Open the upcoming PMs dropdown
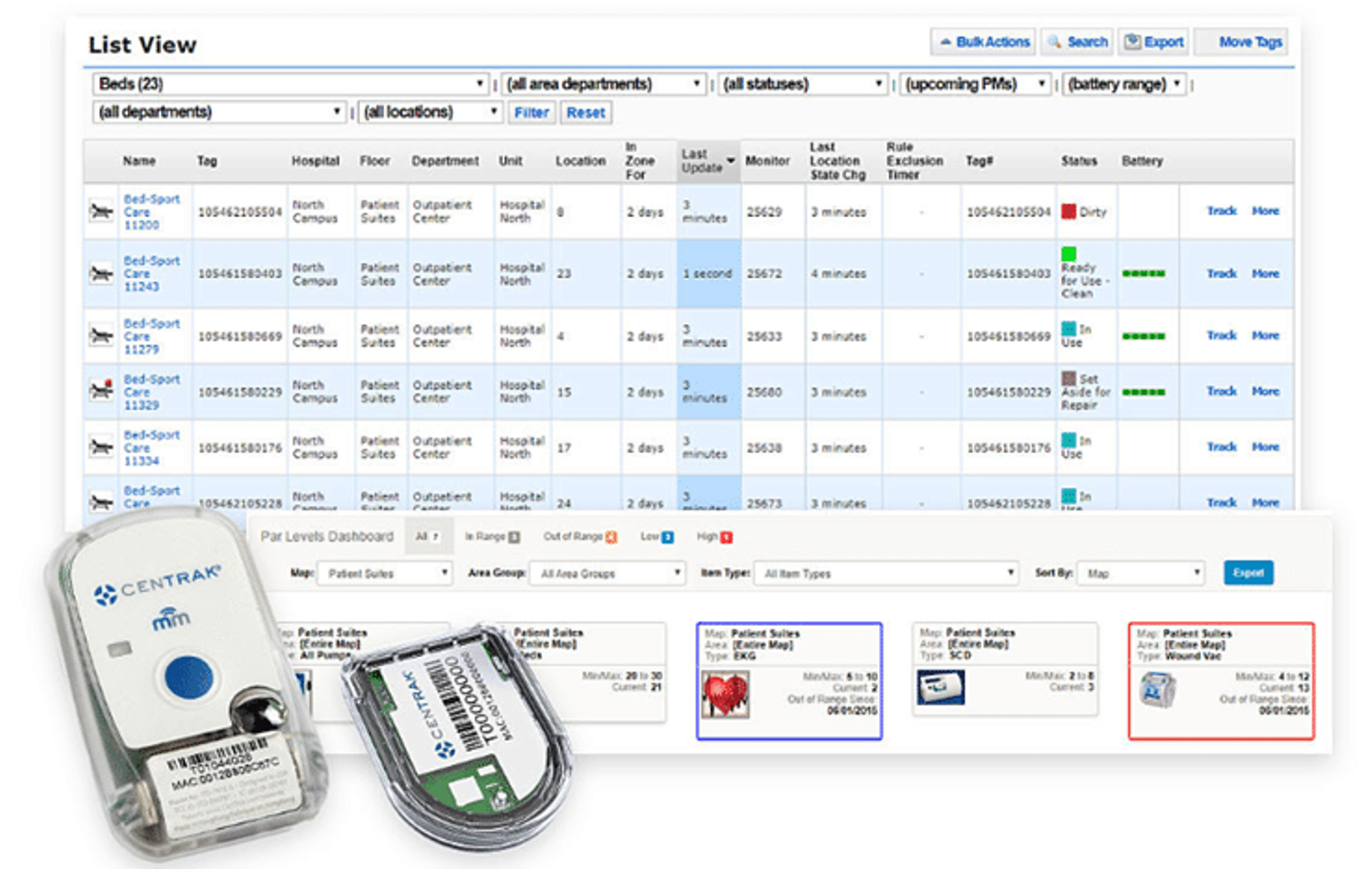Screen dimensions: 1372x869 (976, 84)
